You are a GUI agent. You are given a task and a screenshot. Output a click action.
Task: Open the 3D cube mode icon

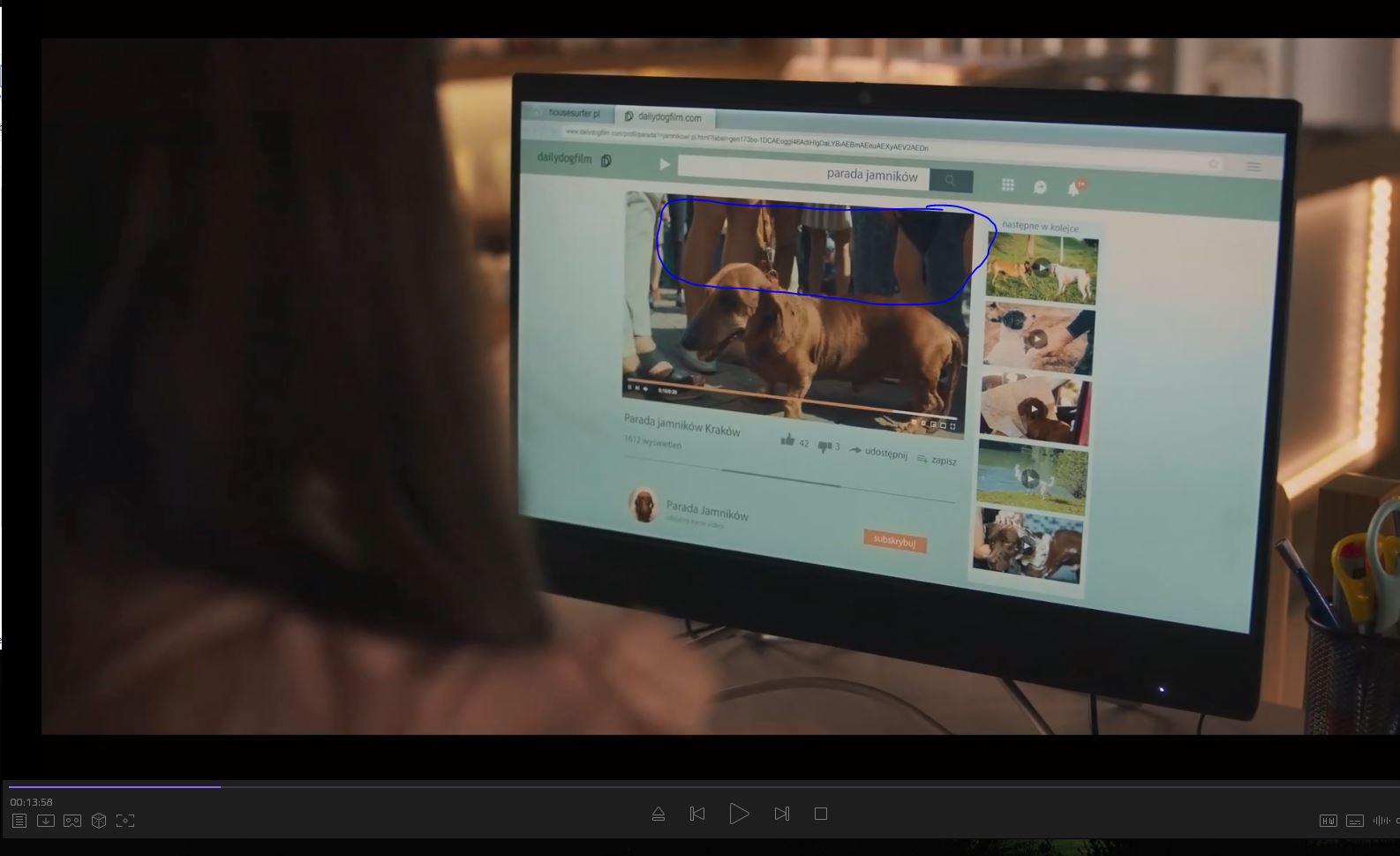coord(99,821)
